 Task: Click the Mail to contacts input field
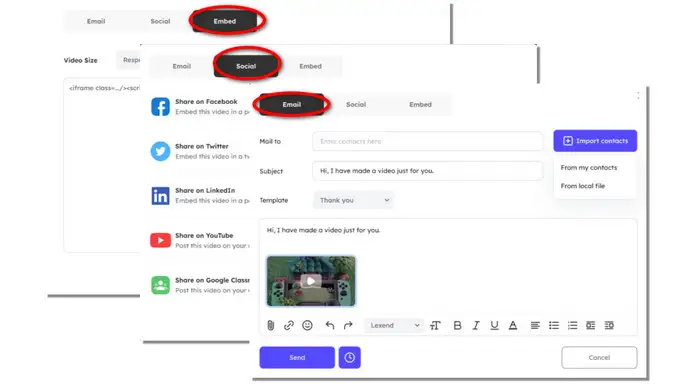coord(428,141)
